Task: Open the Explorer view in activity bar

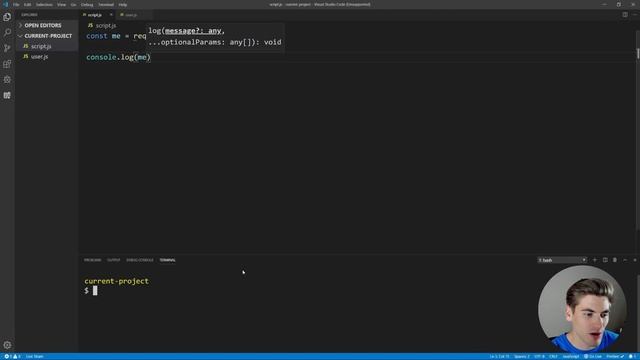Action: pyautogui.click(x=7, y=17)
